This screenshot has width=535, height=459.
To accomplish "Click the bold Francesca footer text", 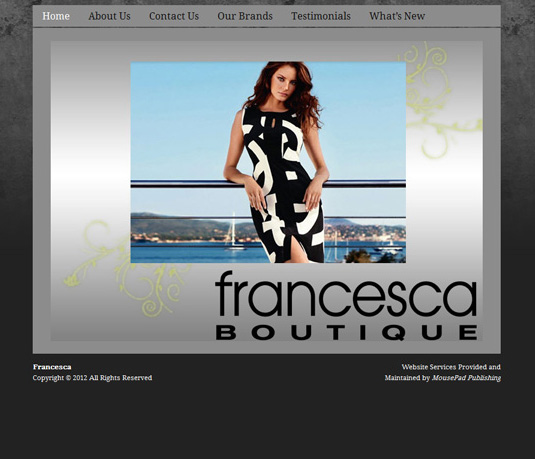I will click(52, 367).
